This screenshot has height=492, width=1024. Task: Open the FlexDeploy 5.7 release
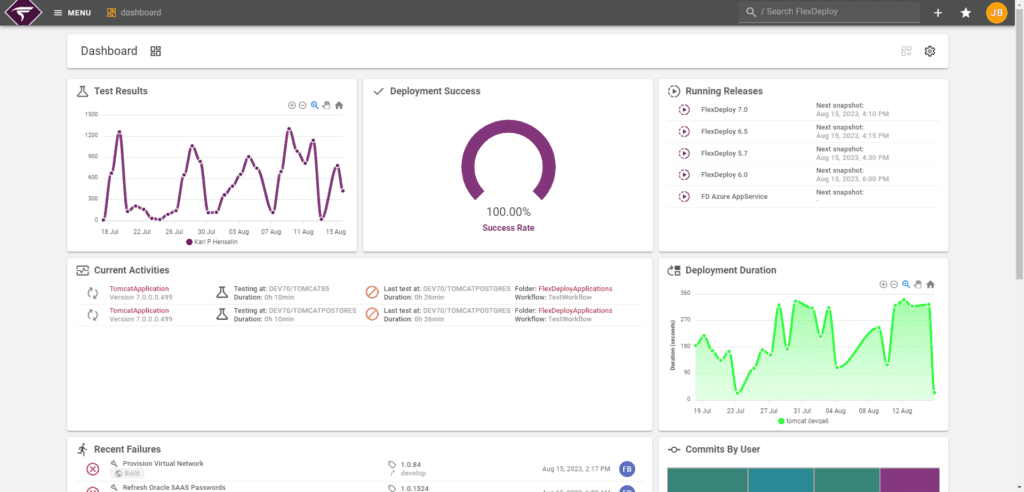[x=724, y=153]
